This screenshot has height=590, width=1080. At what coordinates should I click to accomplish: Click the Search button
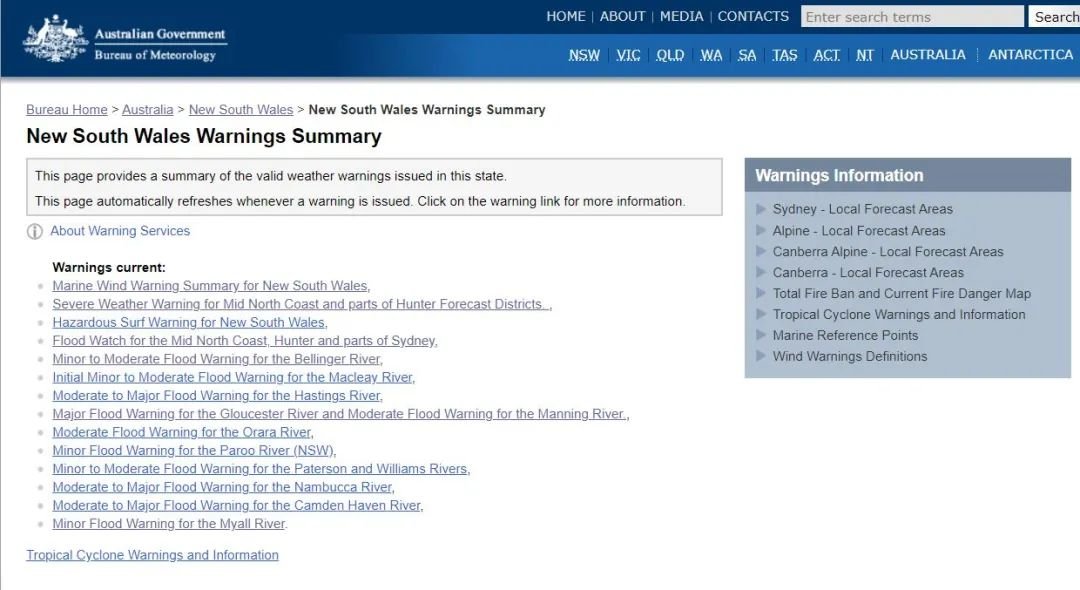coord(1055,17)
